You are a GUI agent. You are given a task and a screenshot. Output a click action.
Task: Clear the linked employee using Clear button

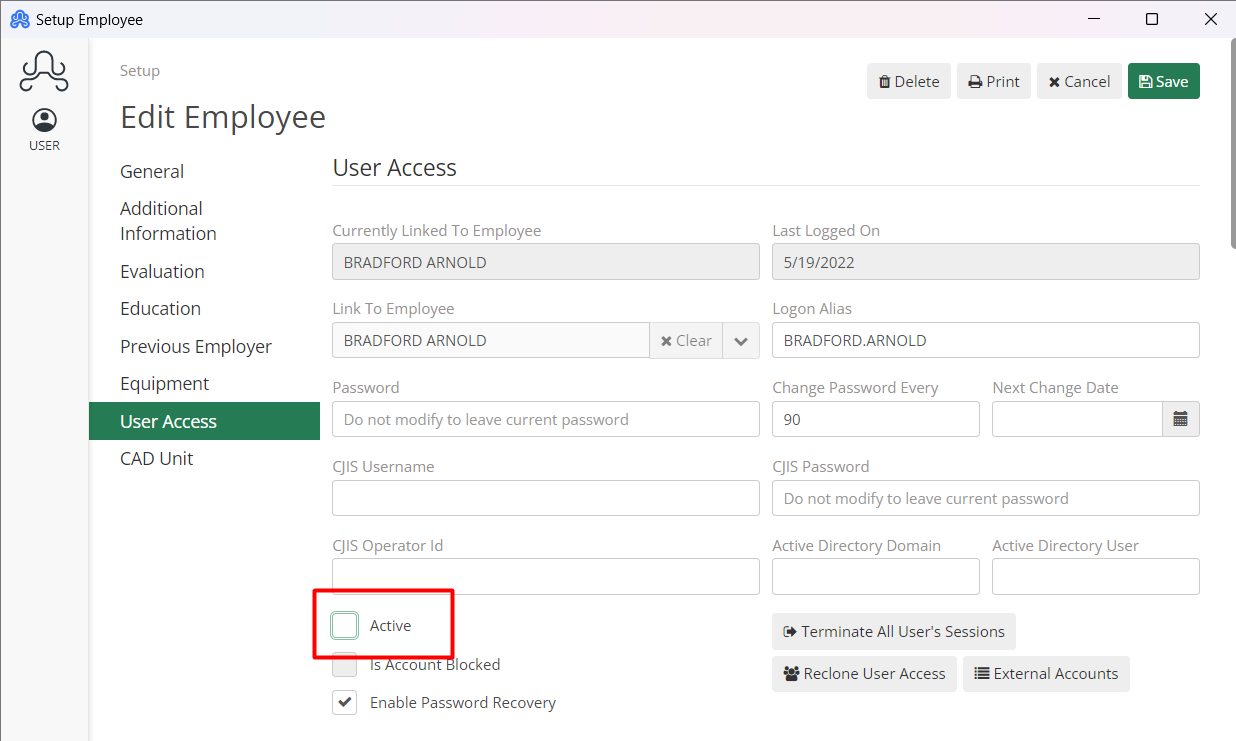(x=686, y=340)
